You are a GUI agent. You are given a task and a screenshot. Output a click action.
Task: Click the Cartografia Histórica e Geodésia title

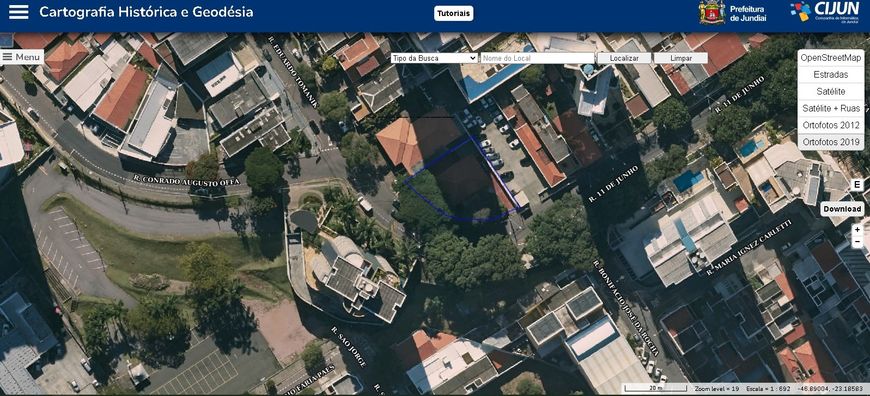click(x=146, y=12)
